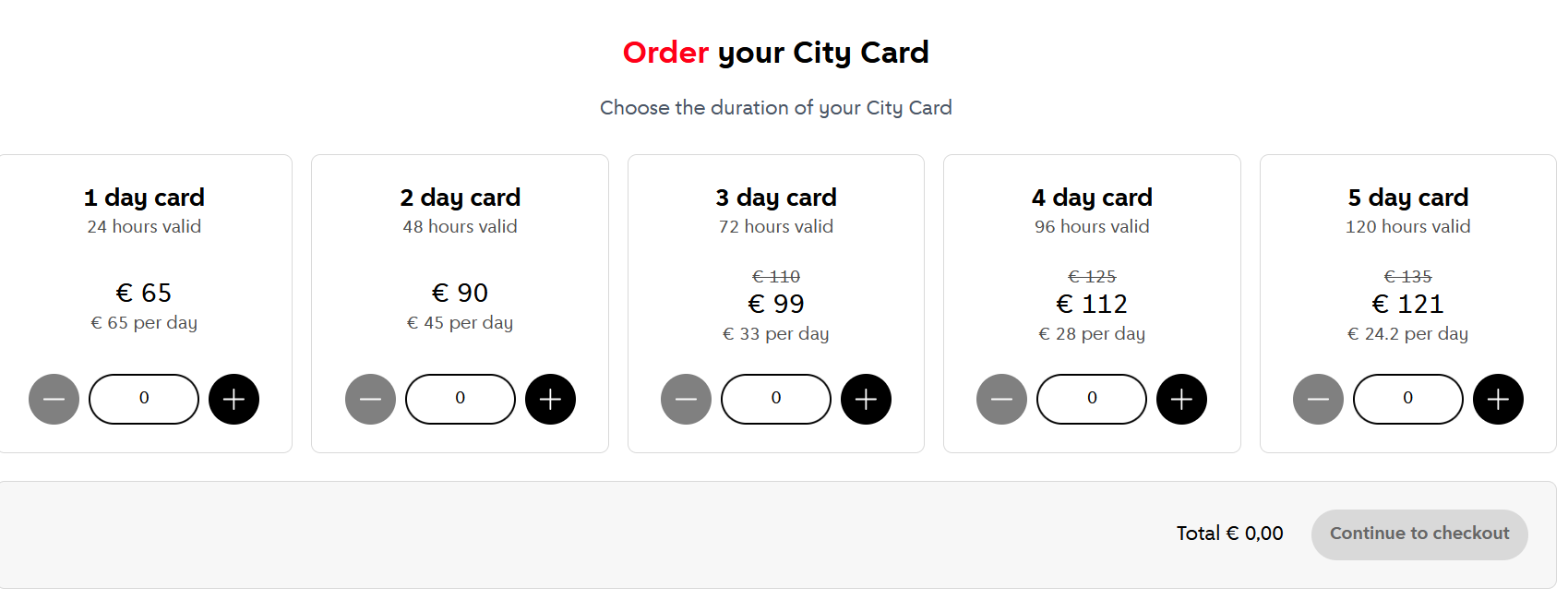This screenshot has width=1568, height=612.
Task: Click the plus icon for 3 day card
Action: click(x=866, y=399)
